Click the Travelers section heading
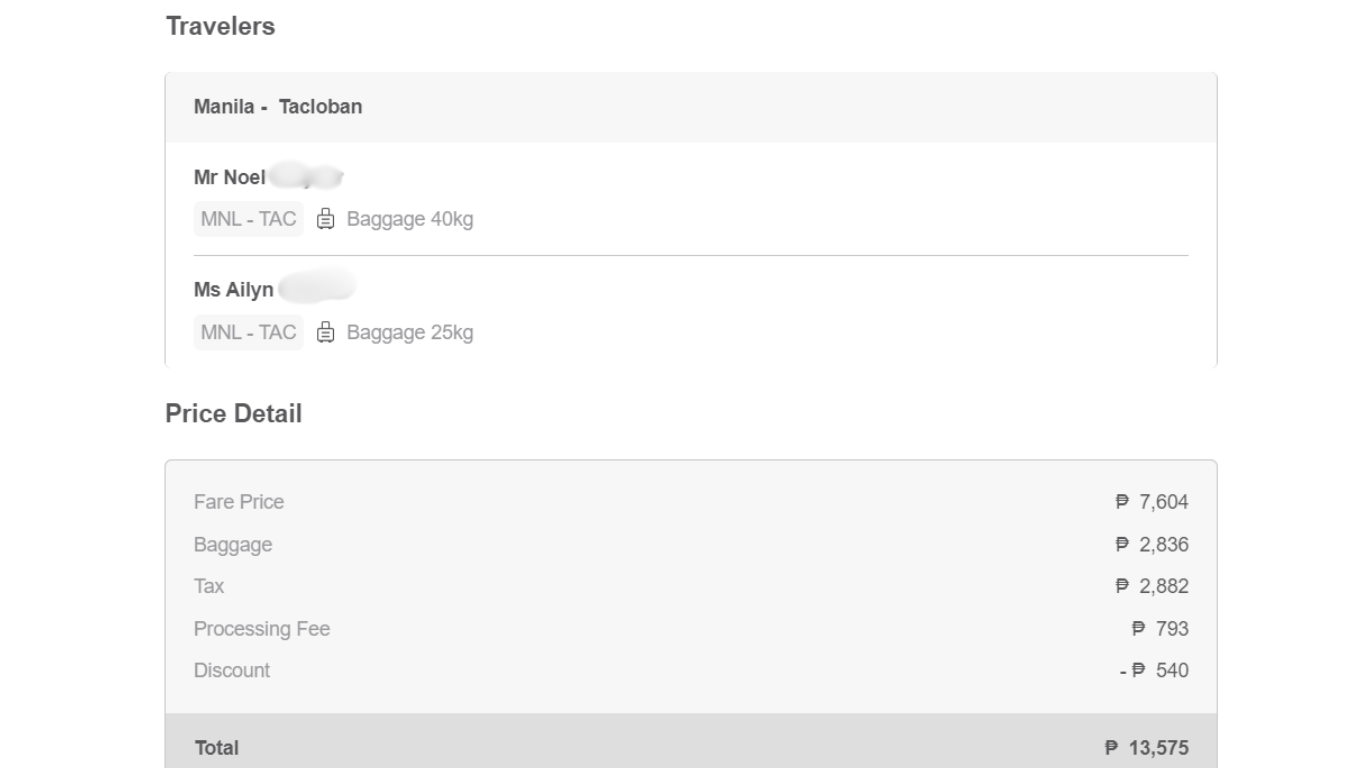This screenshot has height=768, width=1366. [220, 27]
